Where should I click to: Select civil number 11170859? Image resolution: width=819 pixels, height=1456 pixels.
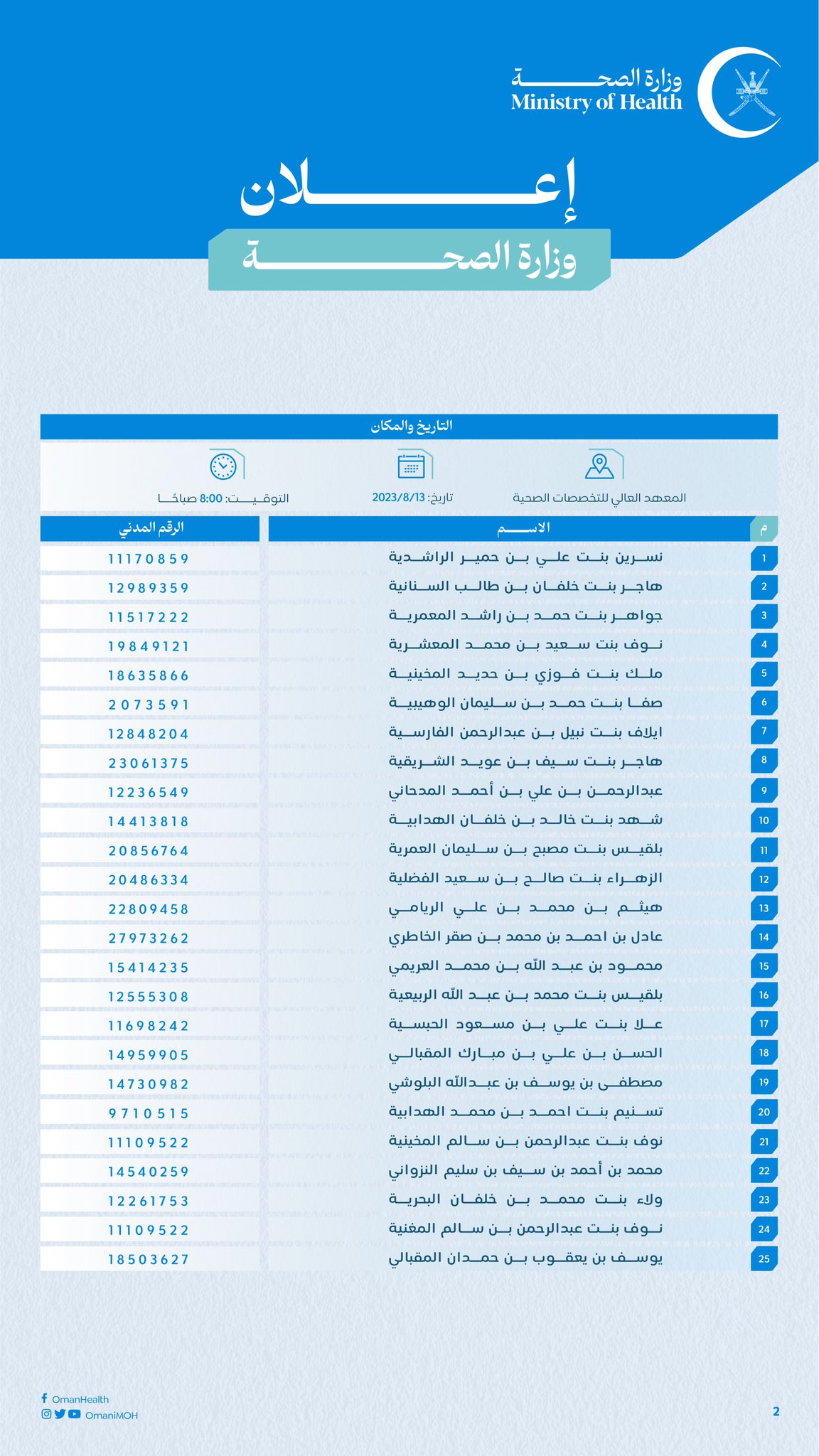(149, 559)
